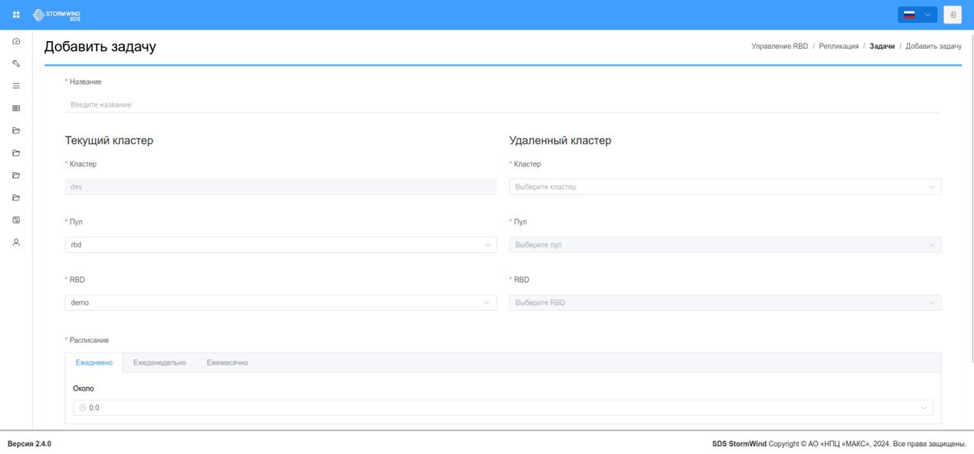Image resolution: width=974 pixels, height=454 pixels.
Task: Open the wrench tools sidebar icon
Action: point(16,63)
